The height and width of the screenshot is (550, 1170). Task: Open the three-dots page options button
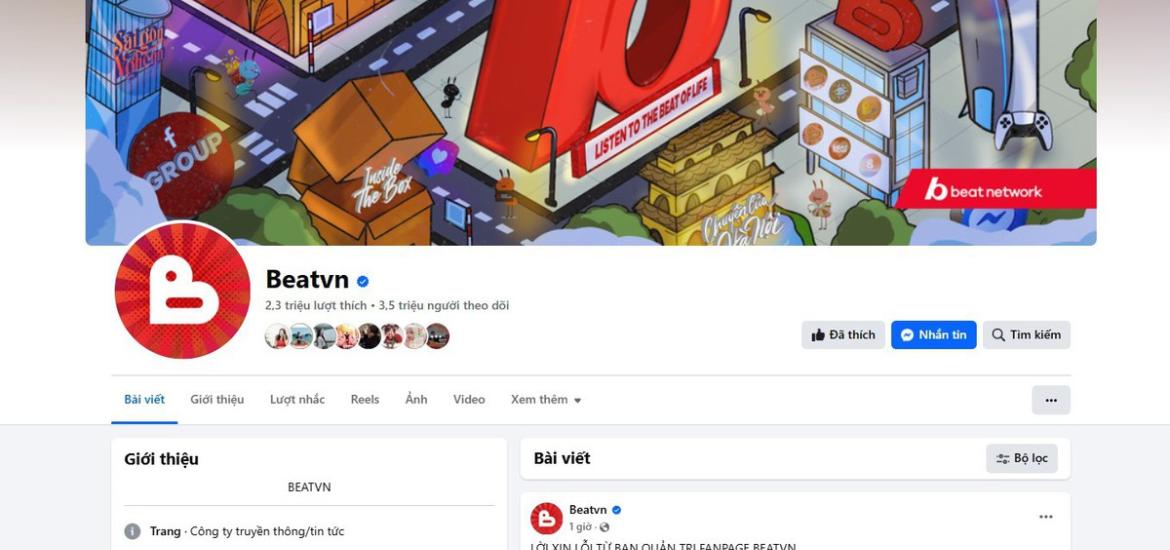tap(1051, 400)
